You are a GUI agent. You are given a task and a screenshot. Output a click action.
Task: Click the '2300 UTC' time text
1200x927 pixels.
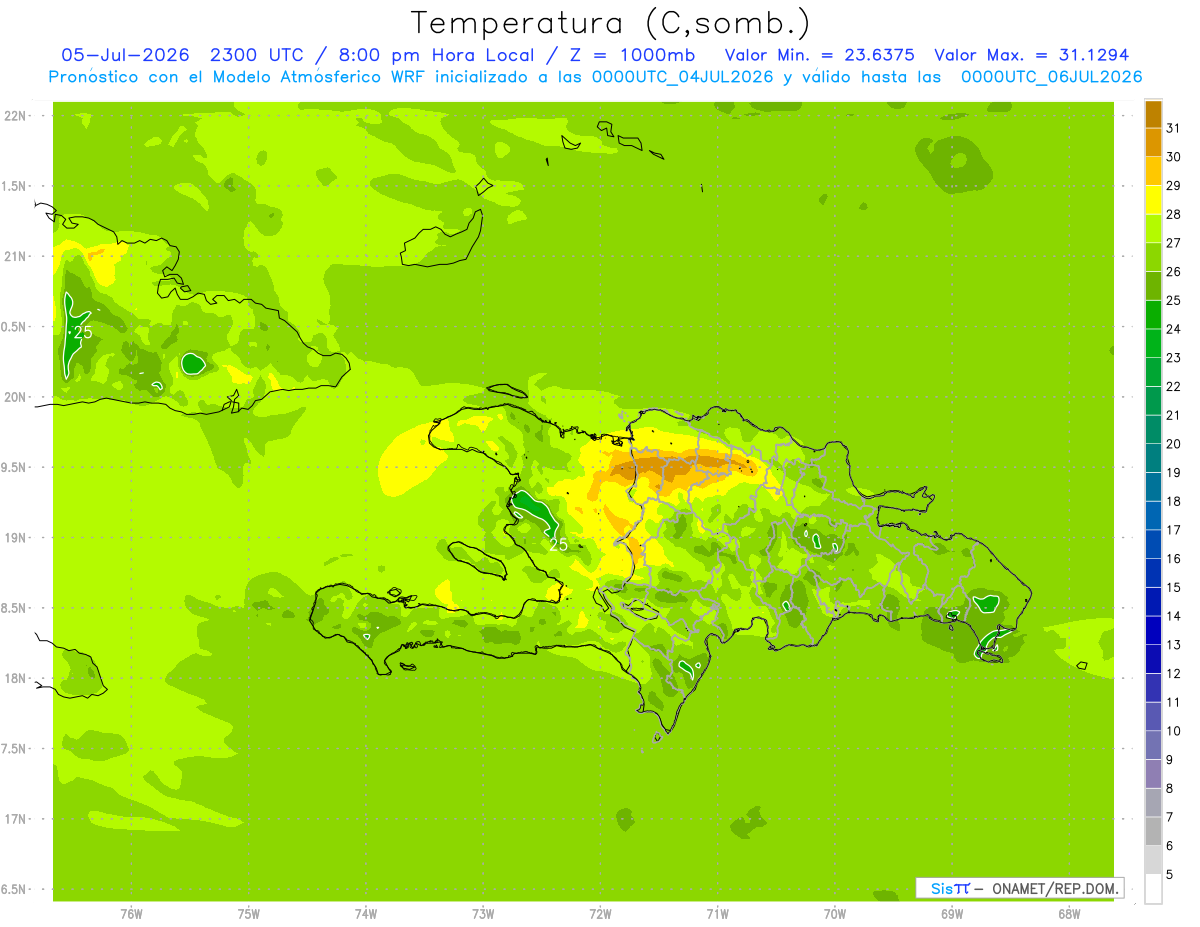click(x=257, y=55)
